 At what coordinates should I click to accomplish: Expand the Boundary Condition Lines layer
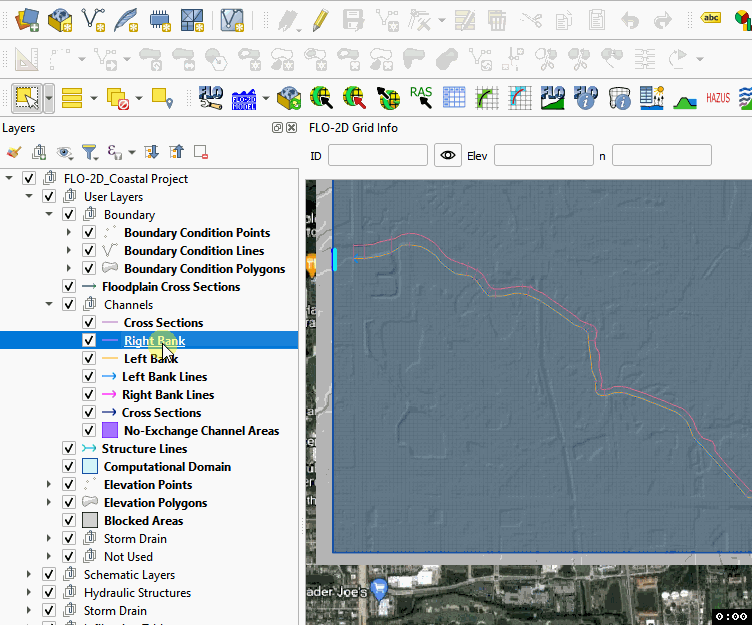69,251
